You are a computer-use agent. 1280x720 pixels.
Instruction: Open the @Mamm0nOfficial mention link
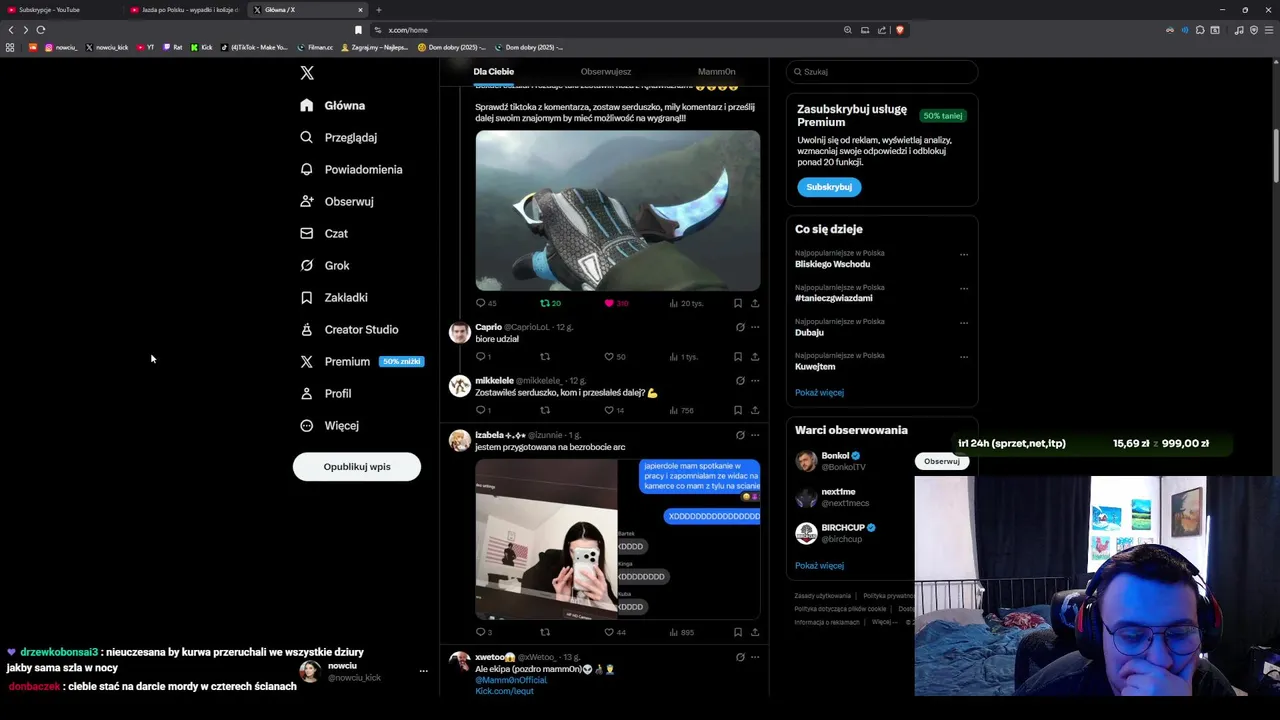coord(511,680)
